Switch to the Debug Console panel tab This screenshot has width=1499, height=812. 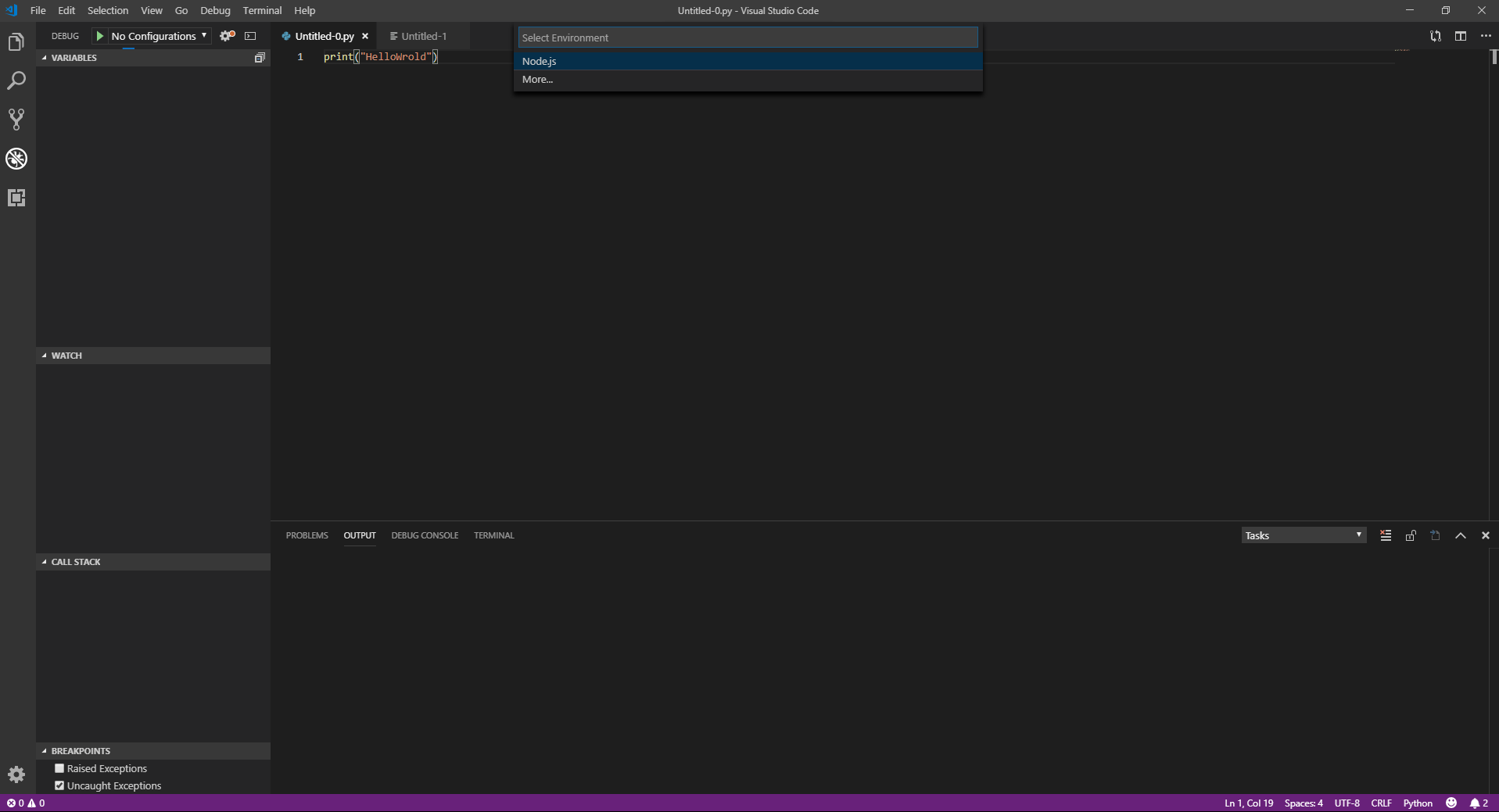click(x=425, y=535)
